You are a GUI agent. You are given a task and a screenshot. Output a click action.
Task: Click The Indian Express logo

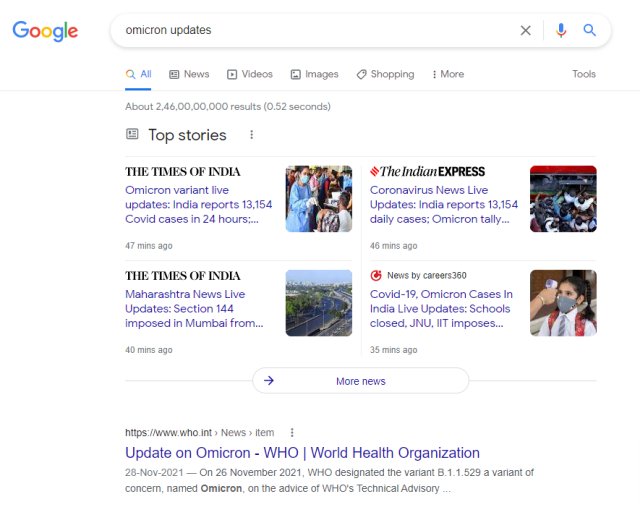[x=427, y=171]
